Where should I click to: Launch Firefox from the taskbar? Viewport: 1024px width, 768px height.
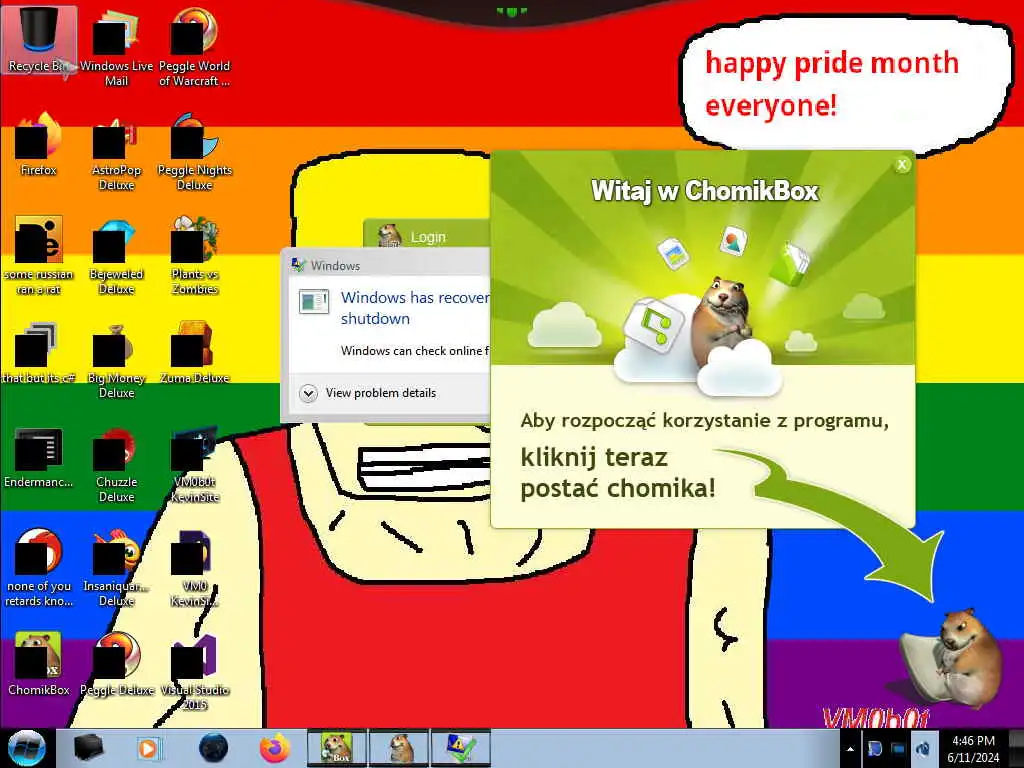pyautogui.click(x=275, y=748)
